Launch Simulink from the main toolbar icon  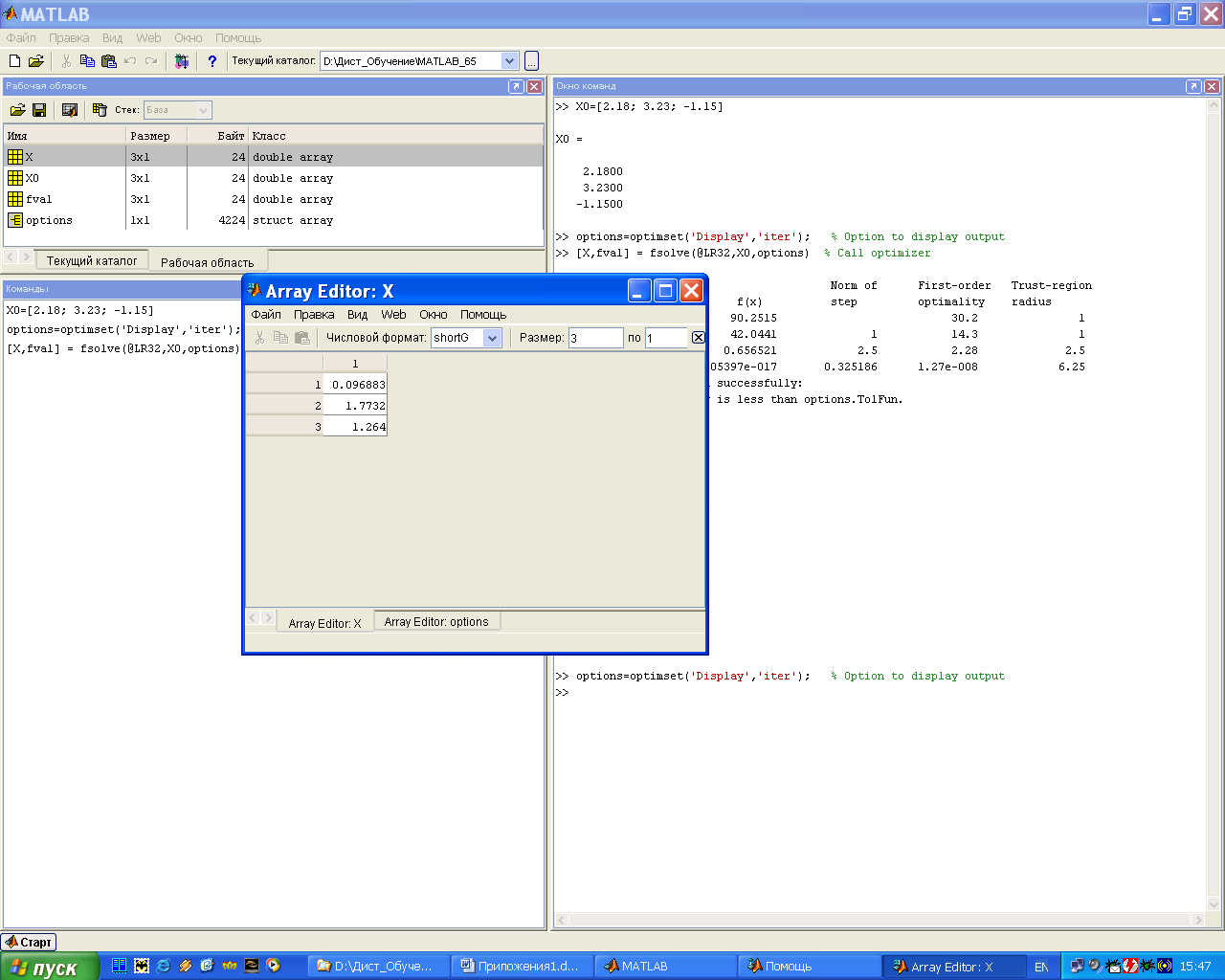point(182,61)
